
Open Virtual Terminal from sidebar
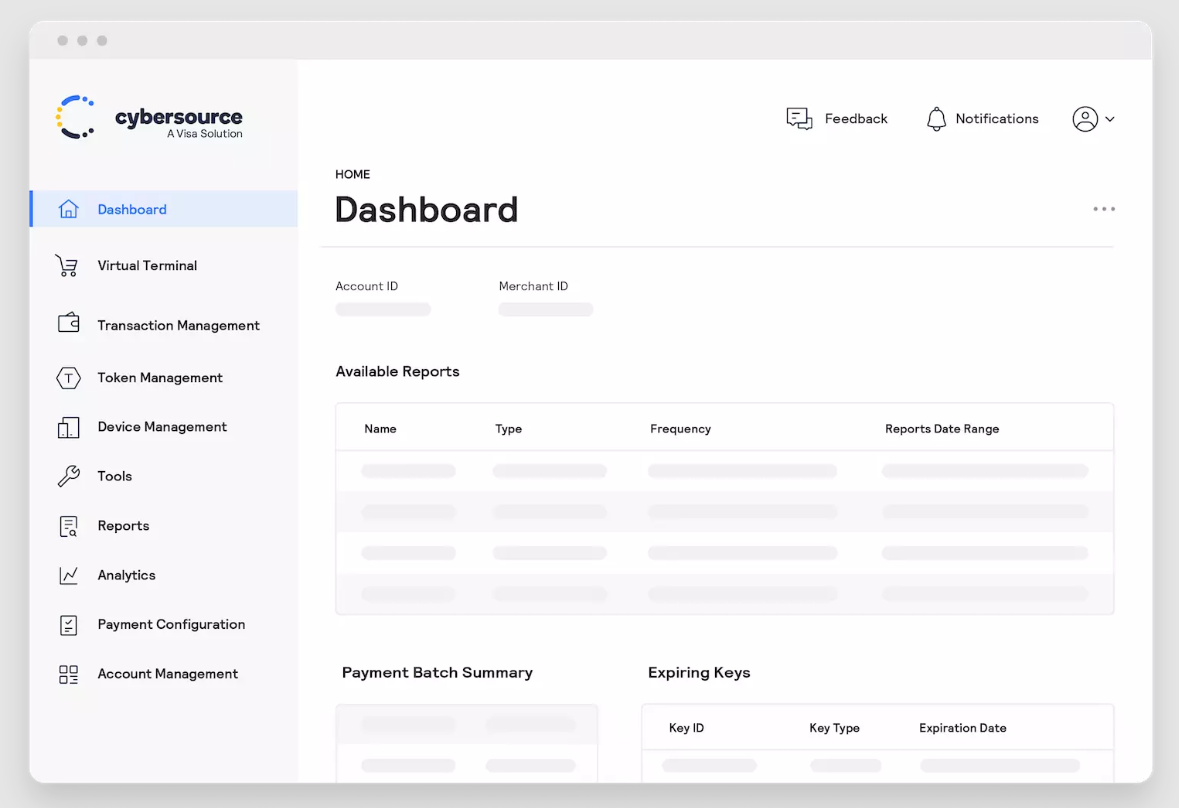click(x=147, y=265)
